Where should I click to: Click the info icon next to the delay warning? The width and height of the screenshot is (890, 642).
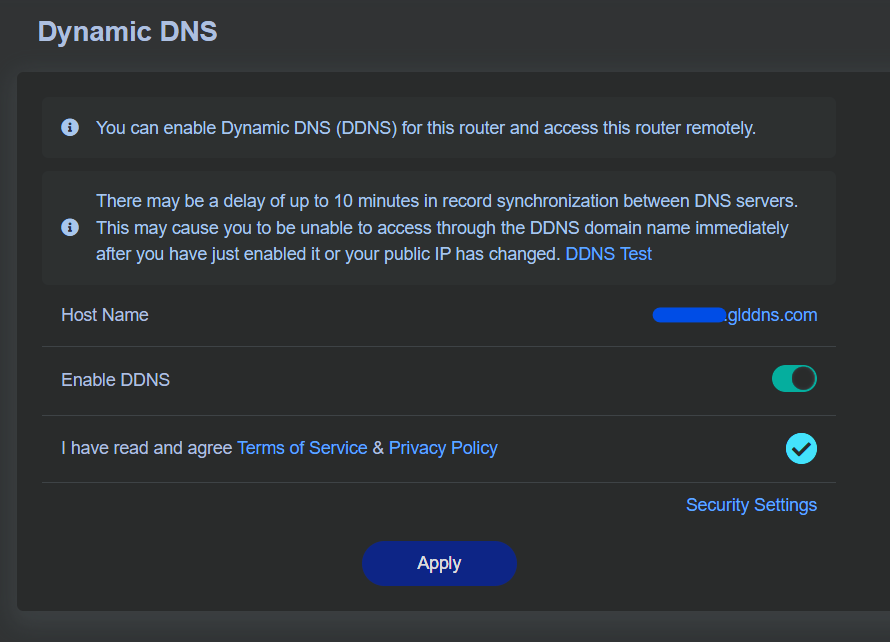point(70,227)
